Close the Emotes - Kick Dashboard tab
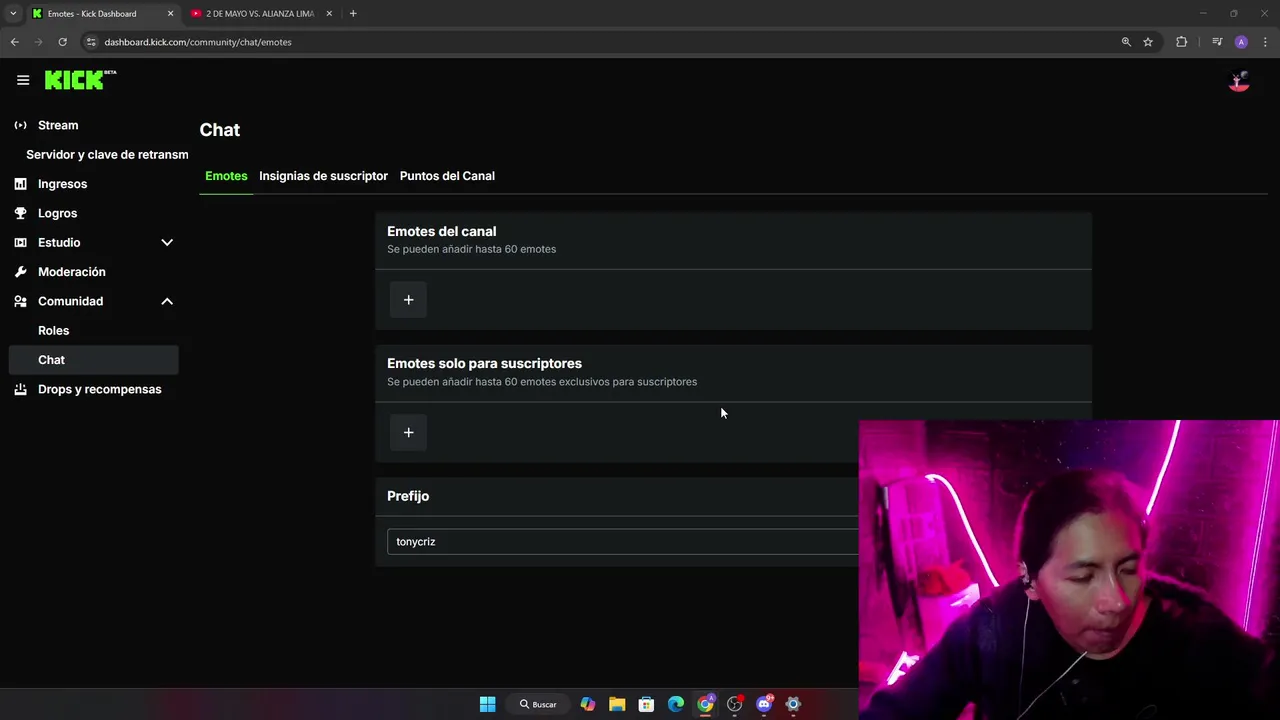 [170, 14]
